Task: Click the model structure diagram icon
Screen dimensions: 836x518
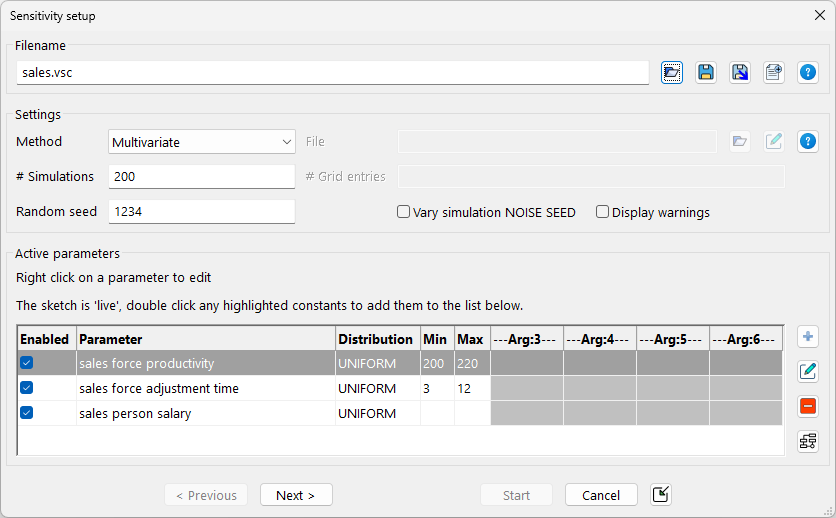Action: (x=808, y=440)
